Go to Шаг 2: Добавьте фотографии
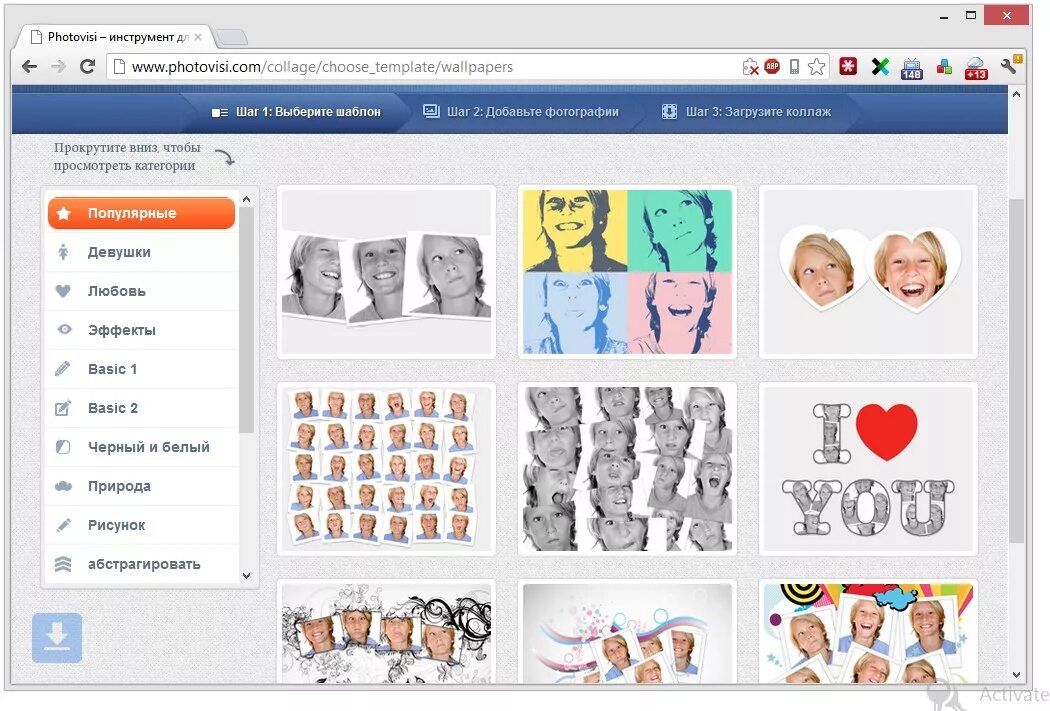This screenshot has height=711, width=1050. coord(521,112)
